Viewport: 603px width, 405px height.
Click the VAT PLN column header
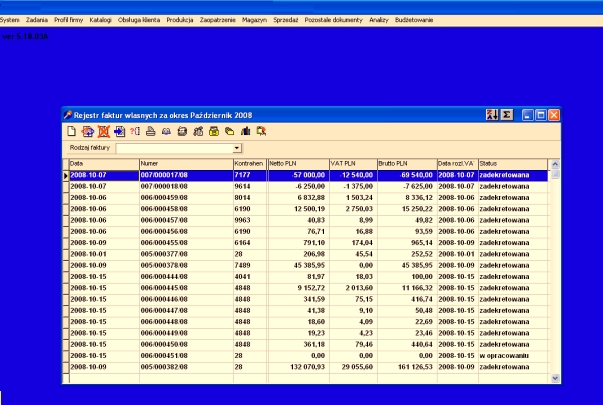pos(353,164)
